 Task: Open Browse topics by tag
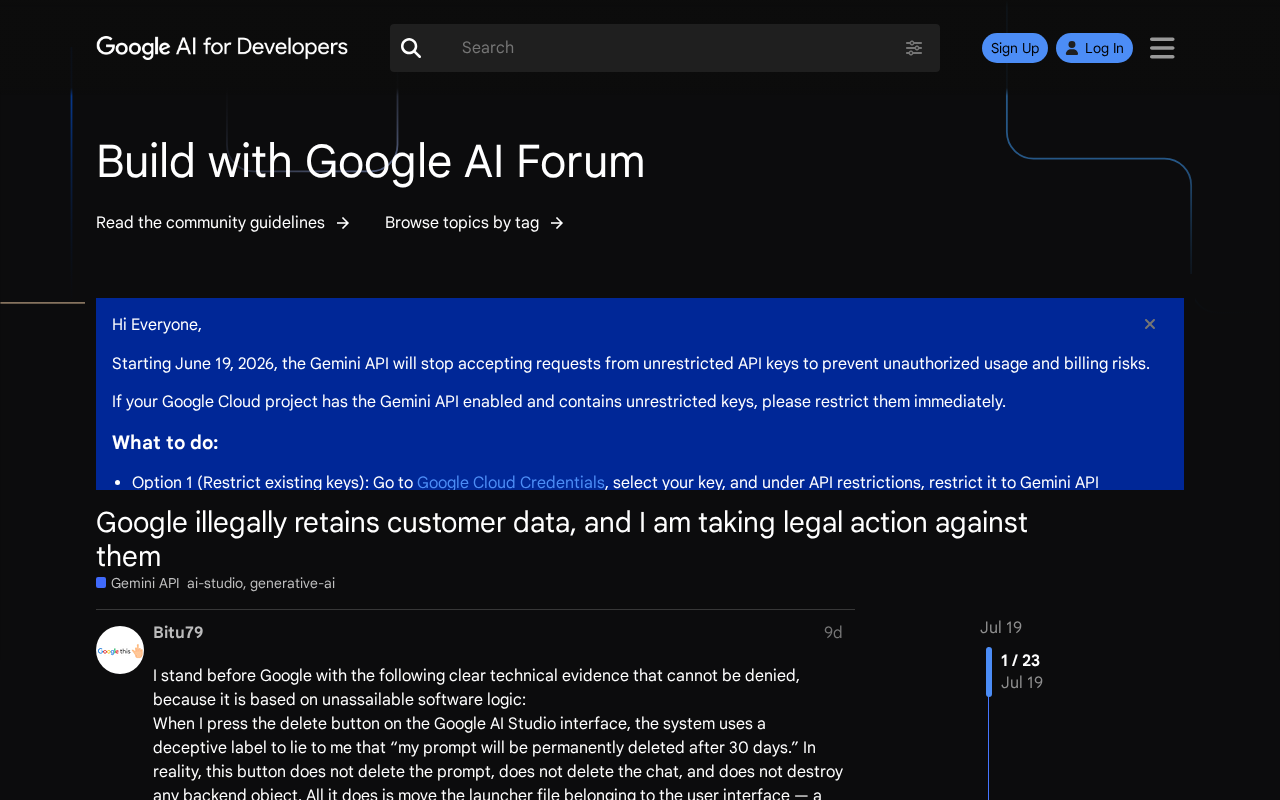pos(475,222)
